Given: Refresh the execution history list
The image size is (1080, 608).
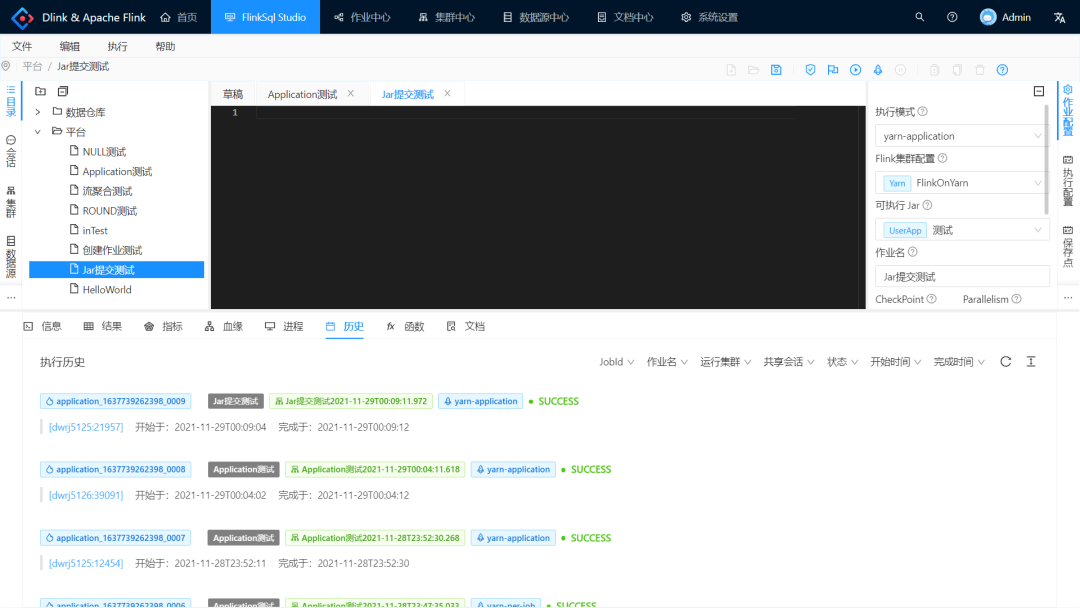Looking at the screenshot, I should (1006, 361).
